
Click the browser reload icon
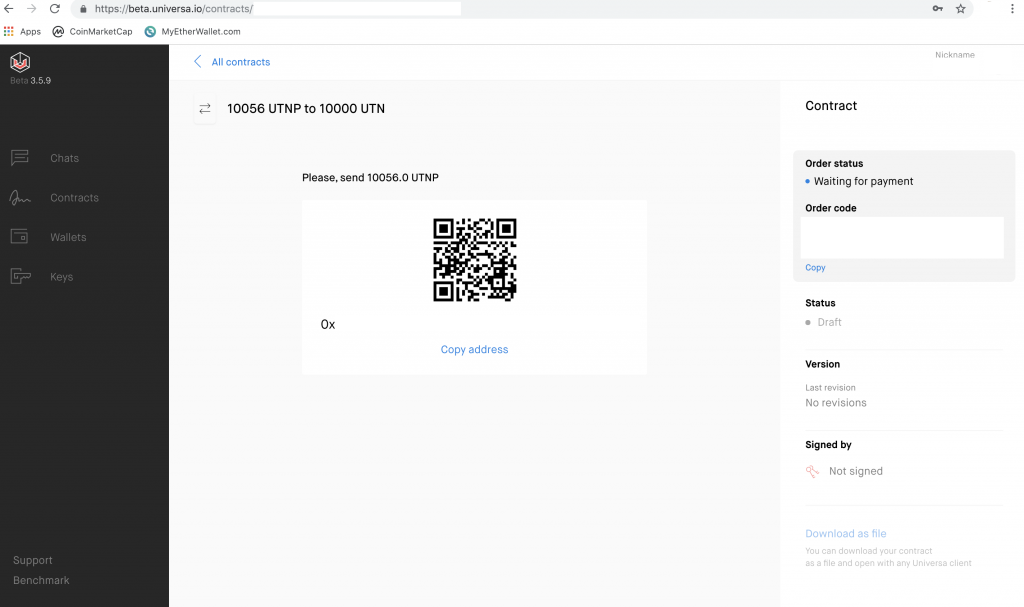[x=53, y=9]
